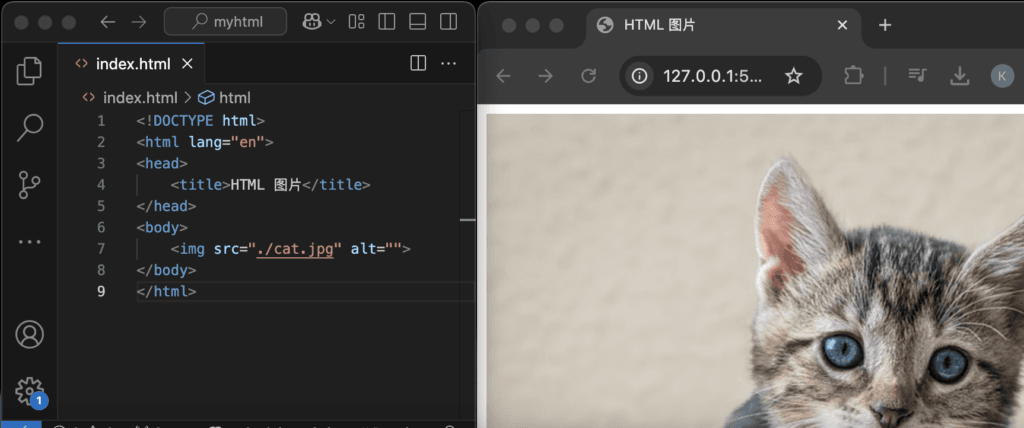
Task: Go forward in the browser
Action: (545, 76)
